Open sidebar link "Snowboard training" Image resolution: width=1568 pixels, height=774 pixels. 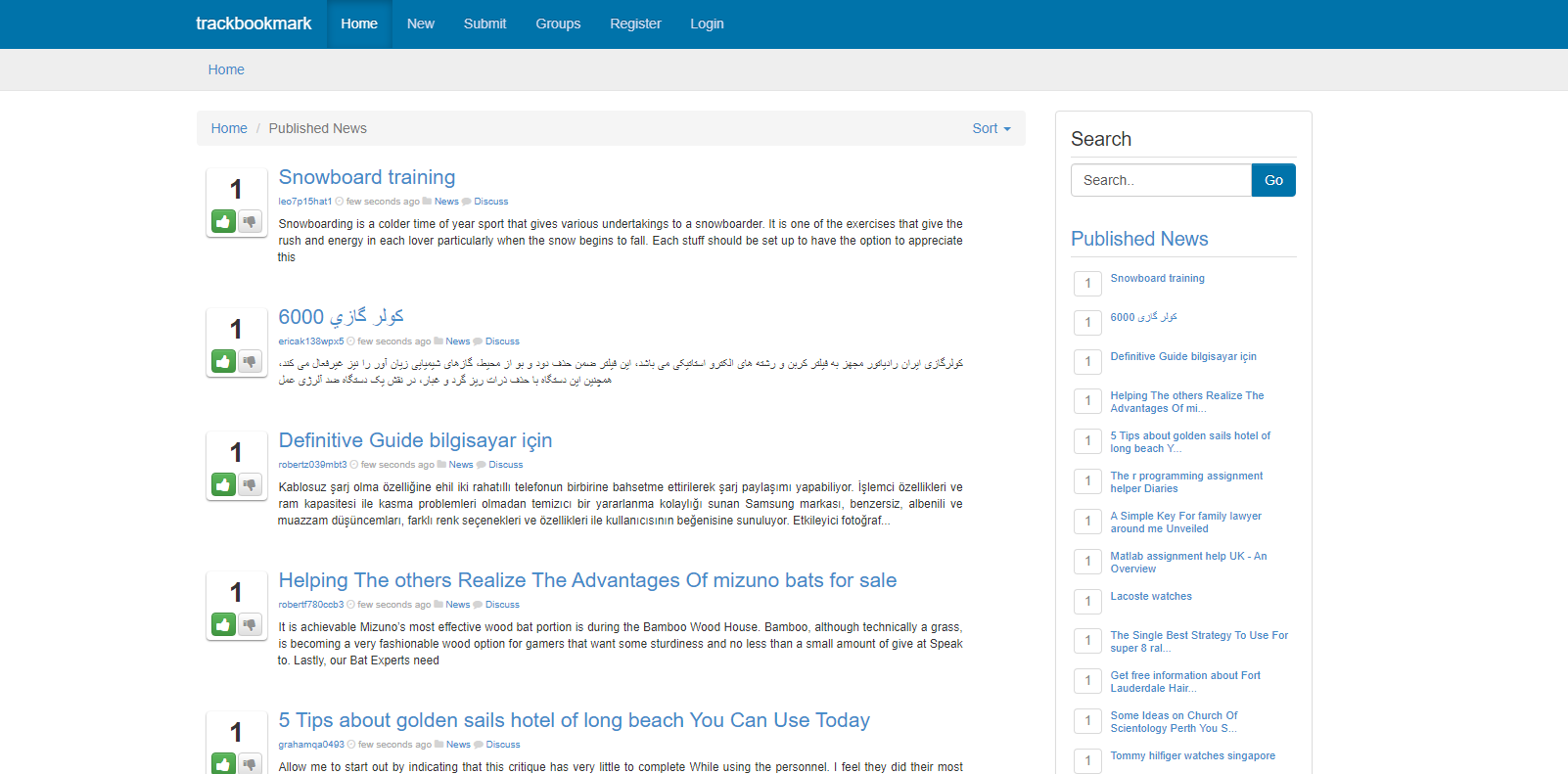1157,279
